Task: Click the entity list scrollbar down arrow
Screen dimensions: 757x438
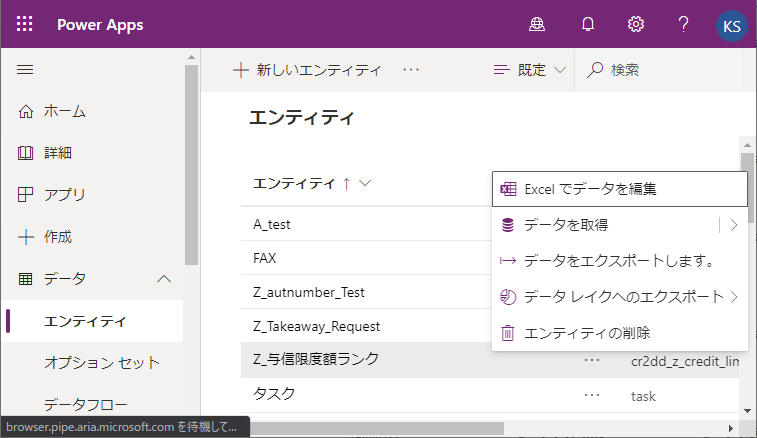Action: (x=747, y=411)
